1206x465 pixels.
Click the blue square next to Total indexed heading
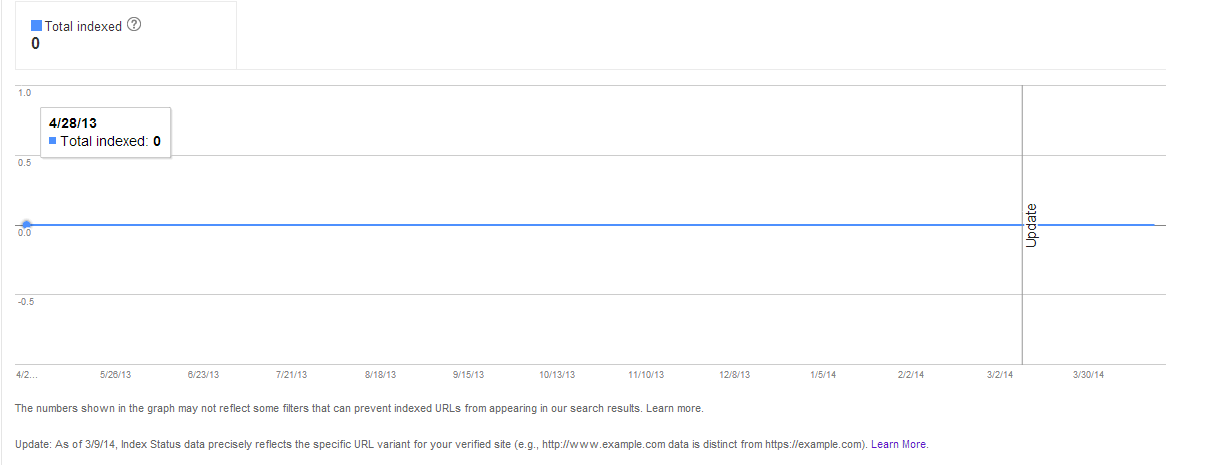coord(37,27)
